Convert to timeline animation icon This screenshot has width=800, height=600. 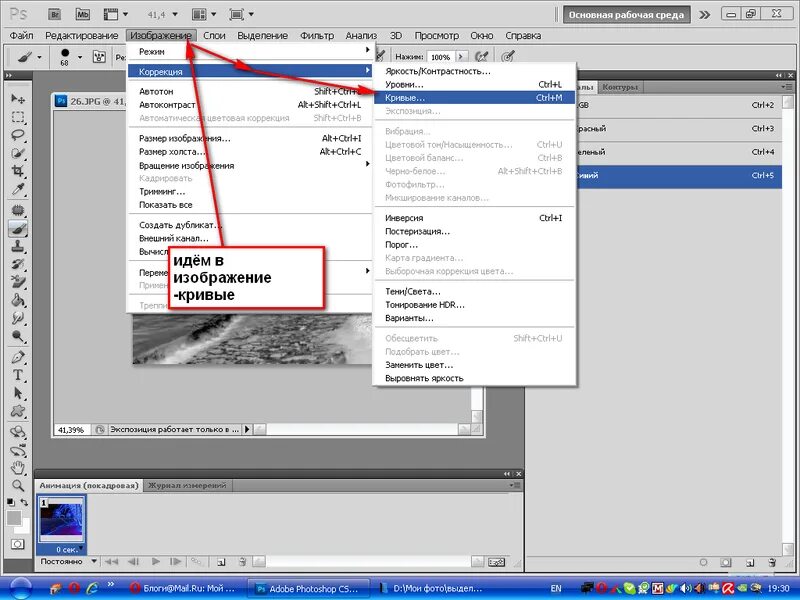[x=496, y=562]
